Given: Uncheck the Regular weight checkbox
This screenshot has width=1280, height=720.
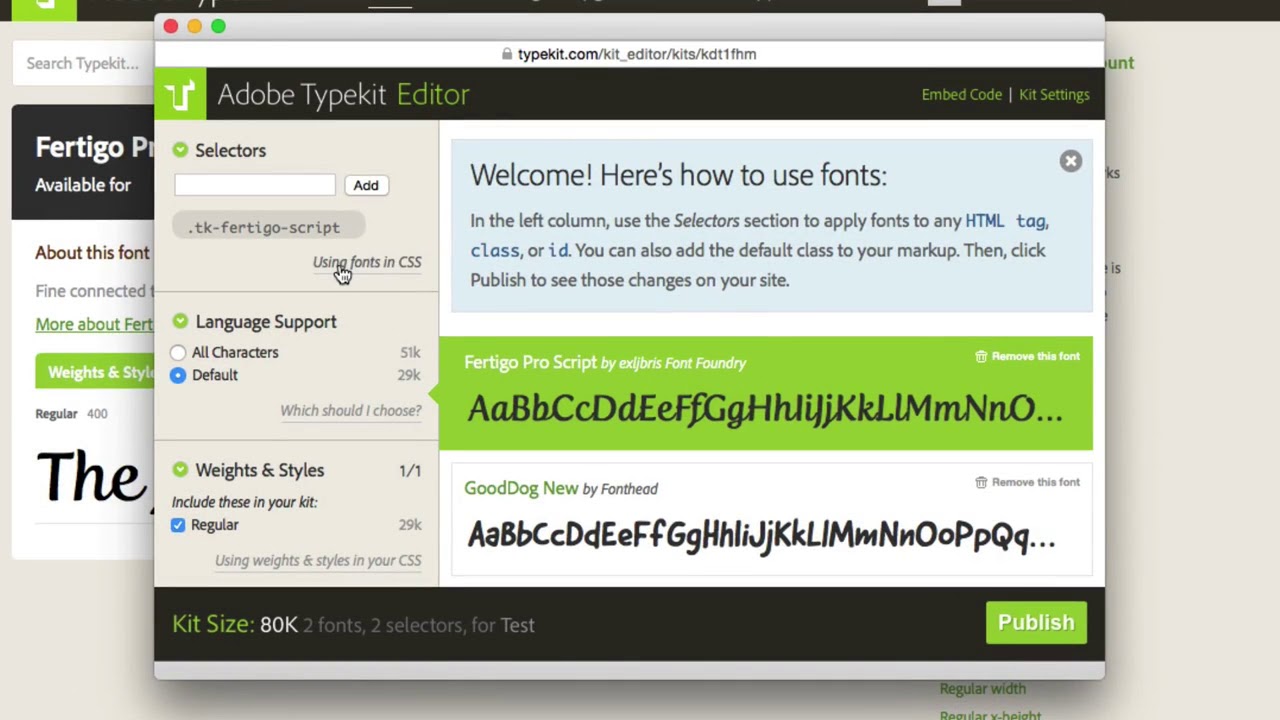Looking at the screenshot, I should [178, 525].
